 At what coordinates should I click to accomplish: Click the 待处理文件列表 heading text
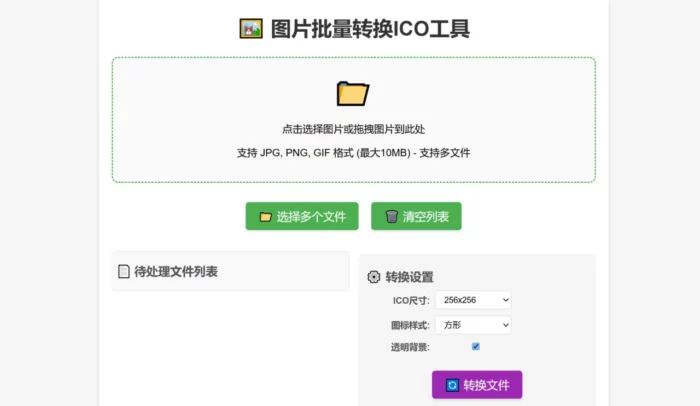point(176,272)
